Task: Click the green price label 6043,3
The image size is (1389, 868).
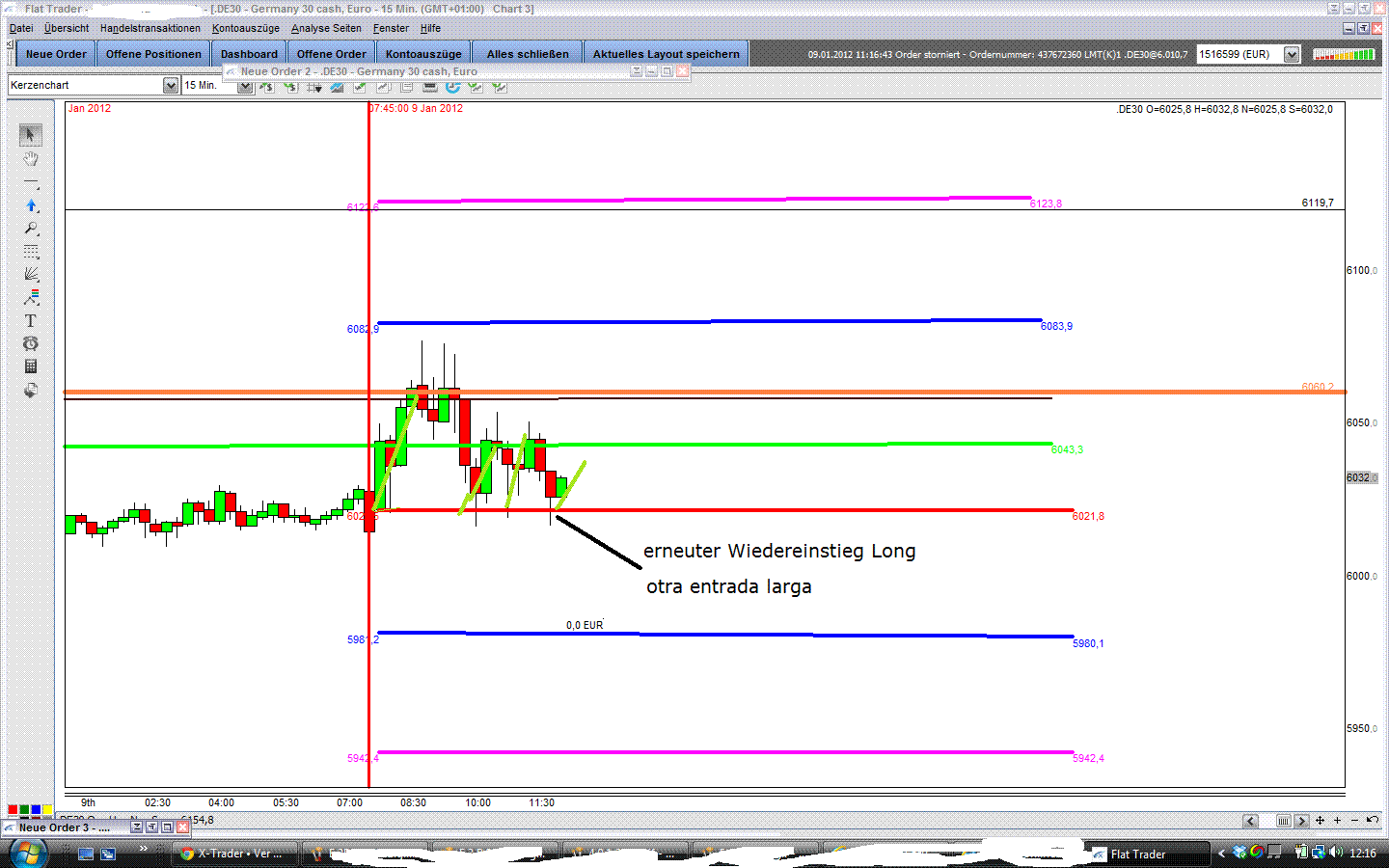Action: click(1067, 449)
